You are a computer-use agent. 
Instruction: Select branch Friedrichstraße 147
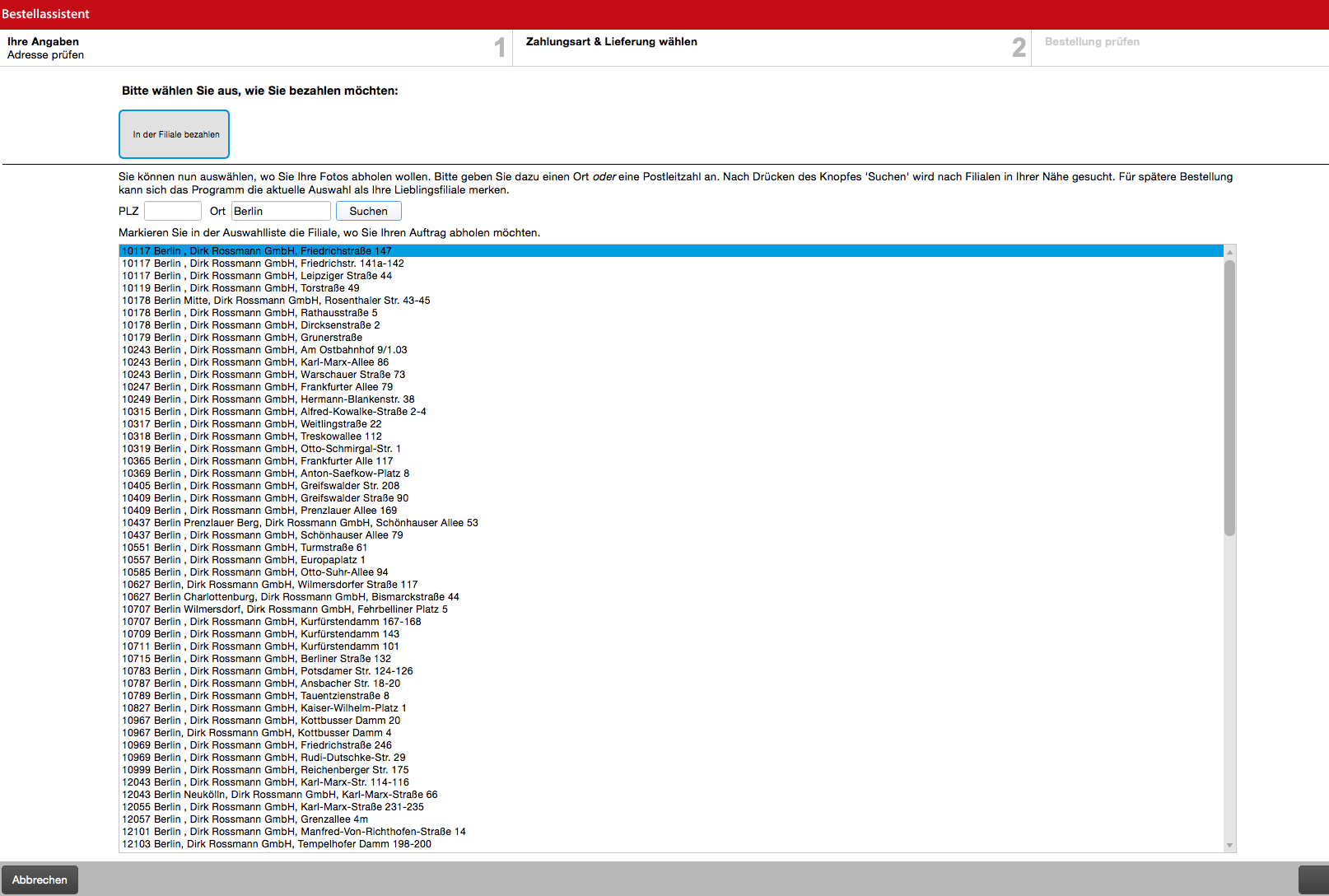(671, 251)
